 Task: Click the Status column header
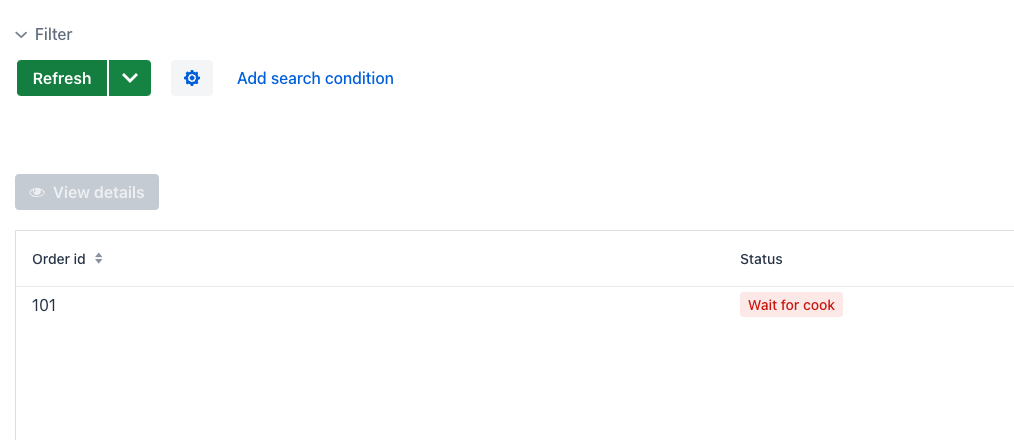761,259
